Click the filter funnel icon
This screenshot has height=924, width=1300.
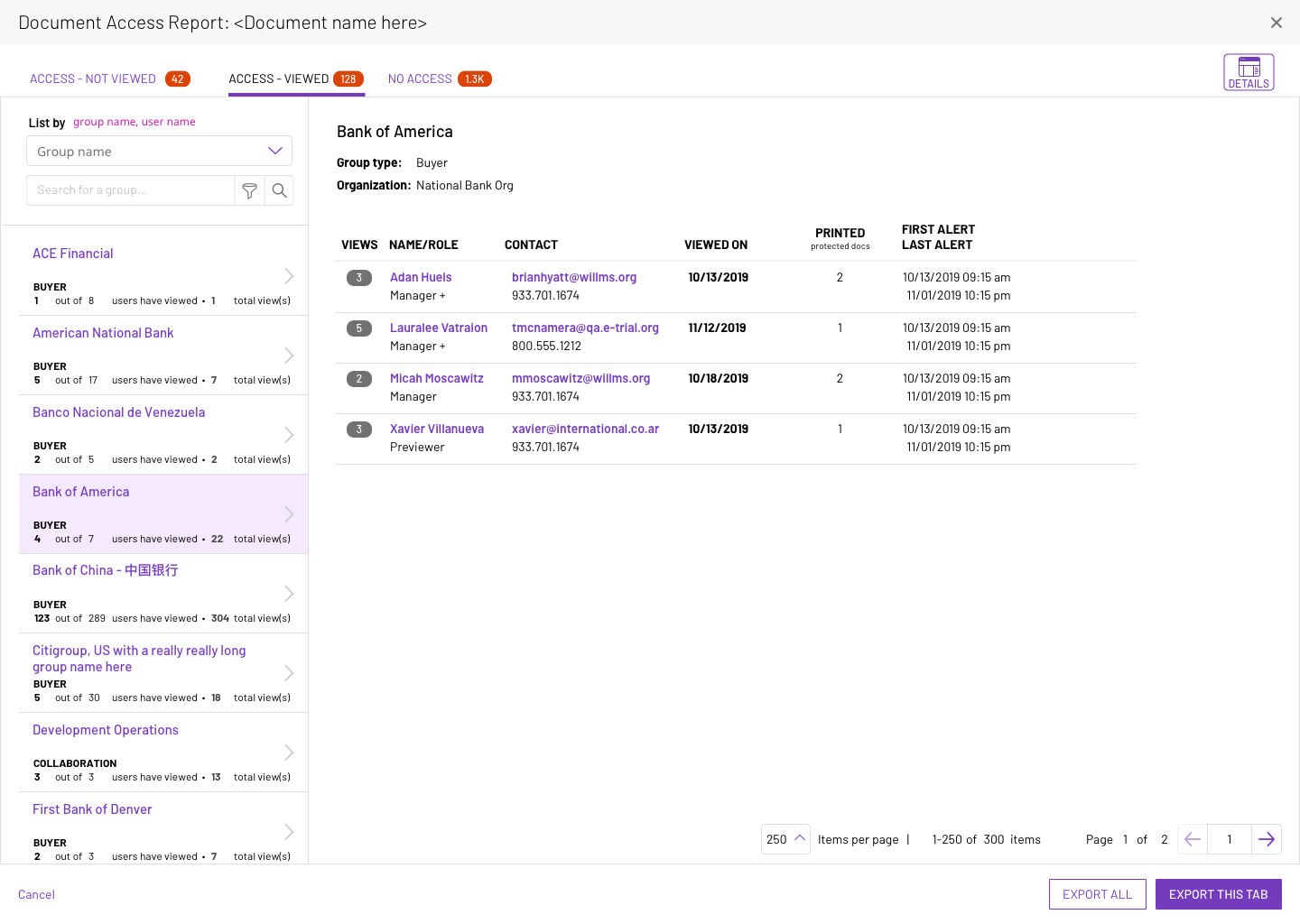[250, 190]
